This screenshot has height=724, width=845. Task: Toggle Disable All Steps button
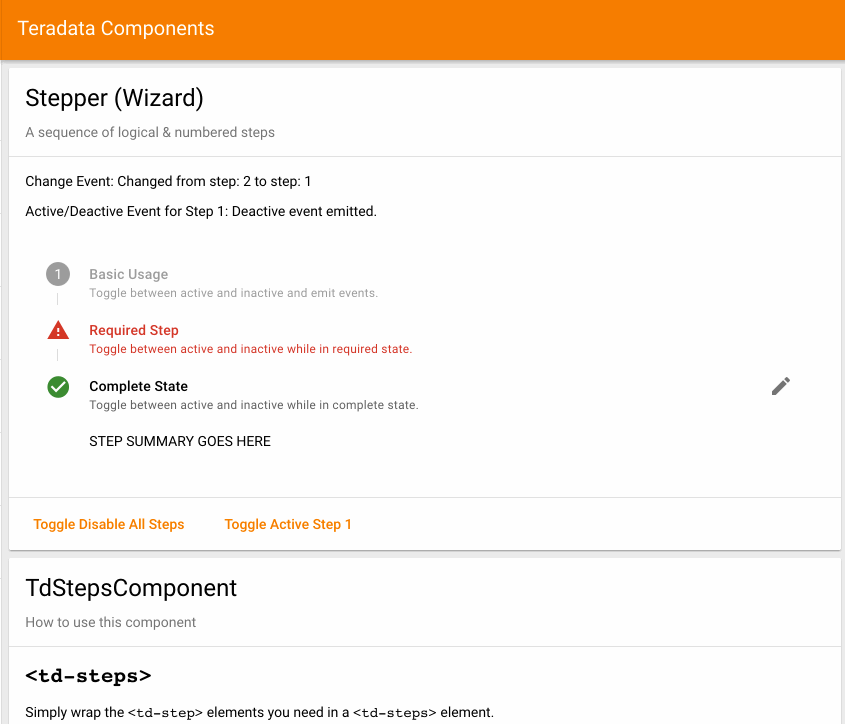pos(109,524)
